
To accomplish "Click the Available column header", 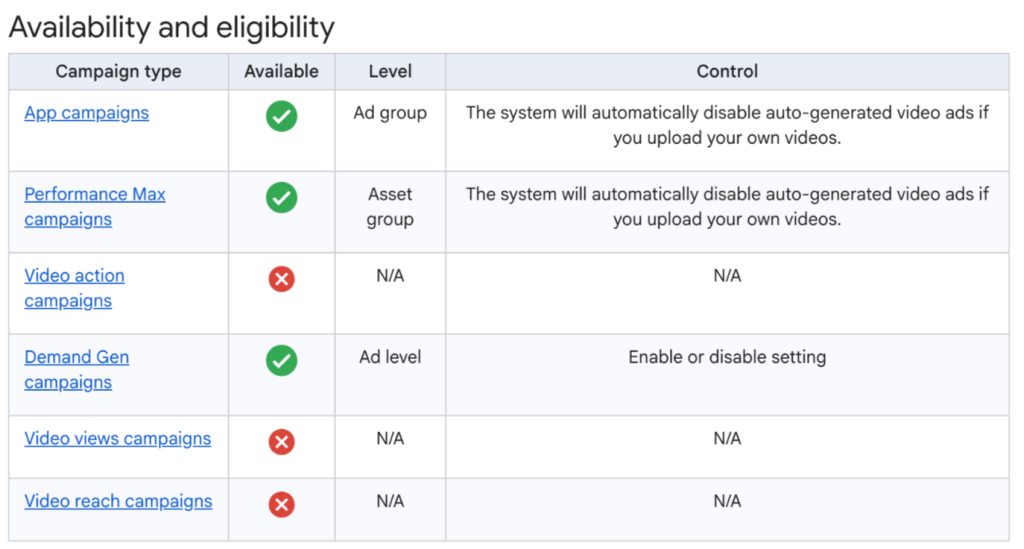I will (281, 72).
